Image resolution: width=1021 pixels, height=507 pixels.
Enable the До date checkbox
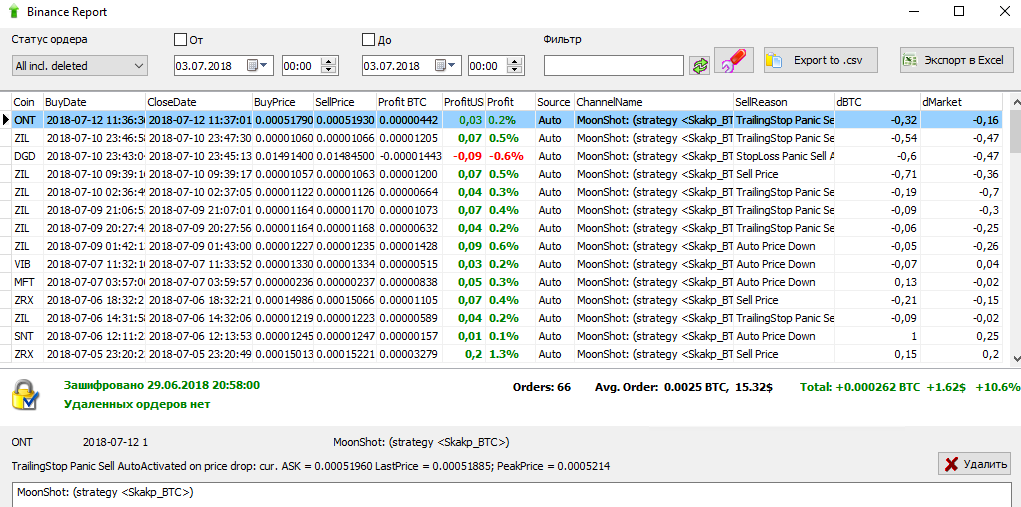click(x=368, y=40)
